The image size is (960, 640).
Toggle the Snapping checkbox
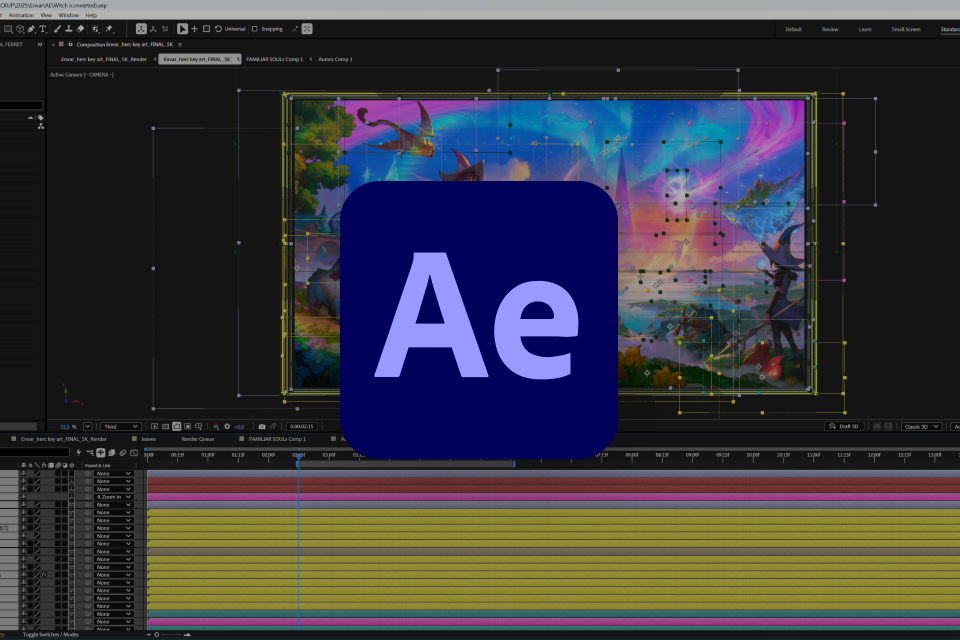[x=255, y=29]
